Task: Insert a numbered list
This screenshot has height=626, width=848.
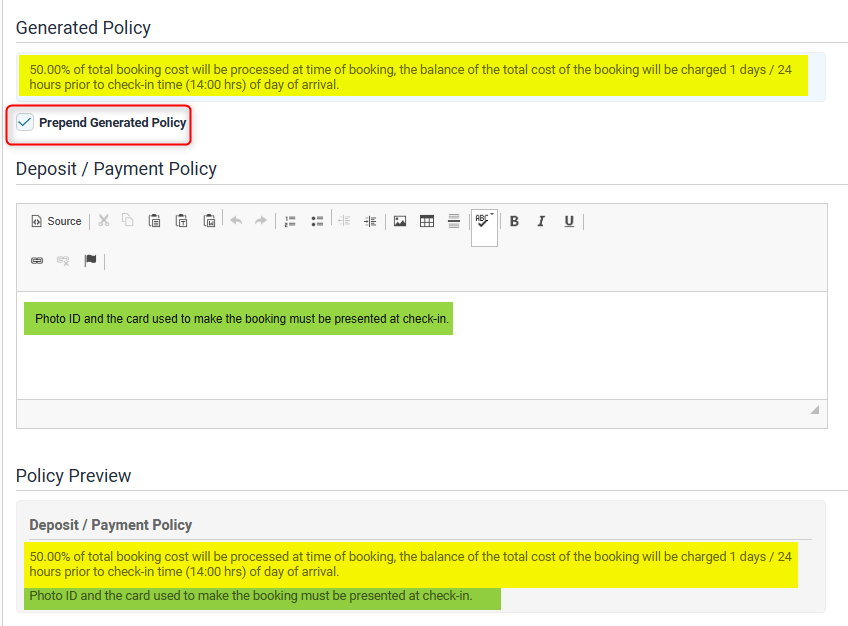Action: tap(290, 221)
